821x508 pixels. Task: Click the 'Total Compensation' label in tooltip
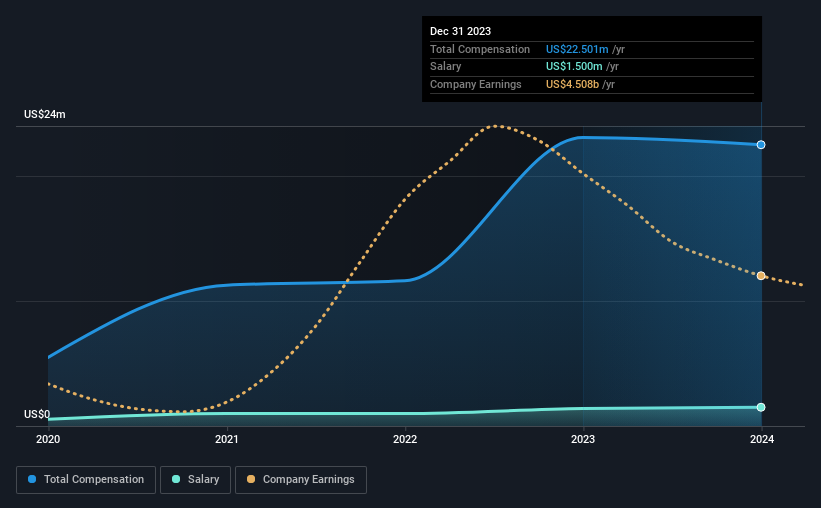click(x=480, y=49)
